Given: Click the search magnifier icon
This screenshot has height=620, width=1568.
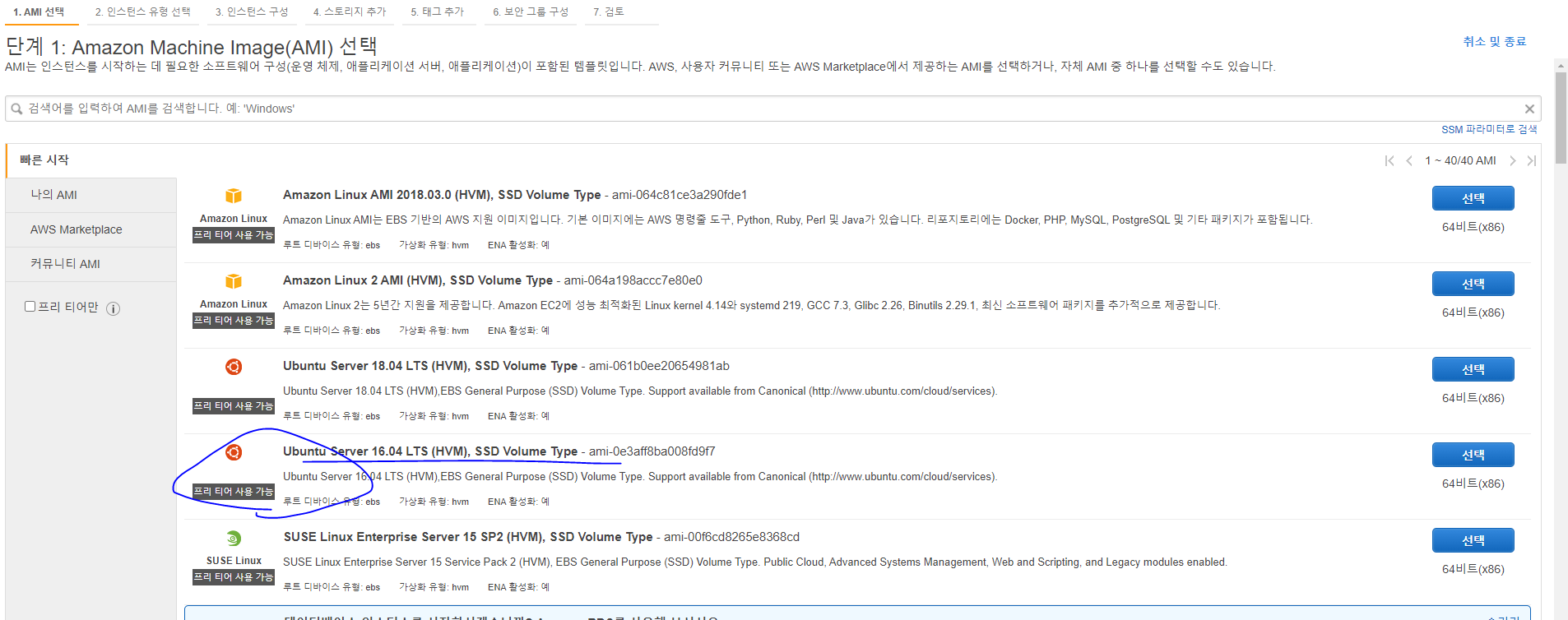Looking at the screenshot, I should point(16,109).
